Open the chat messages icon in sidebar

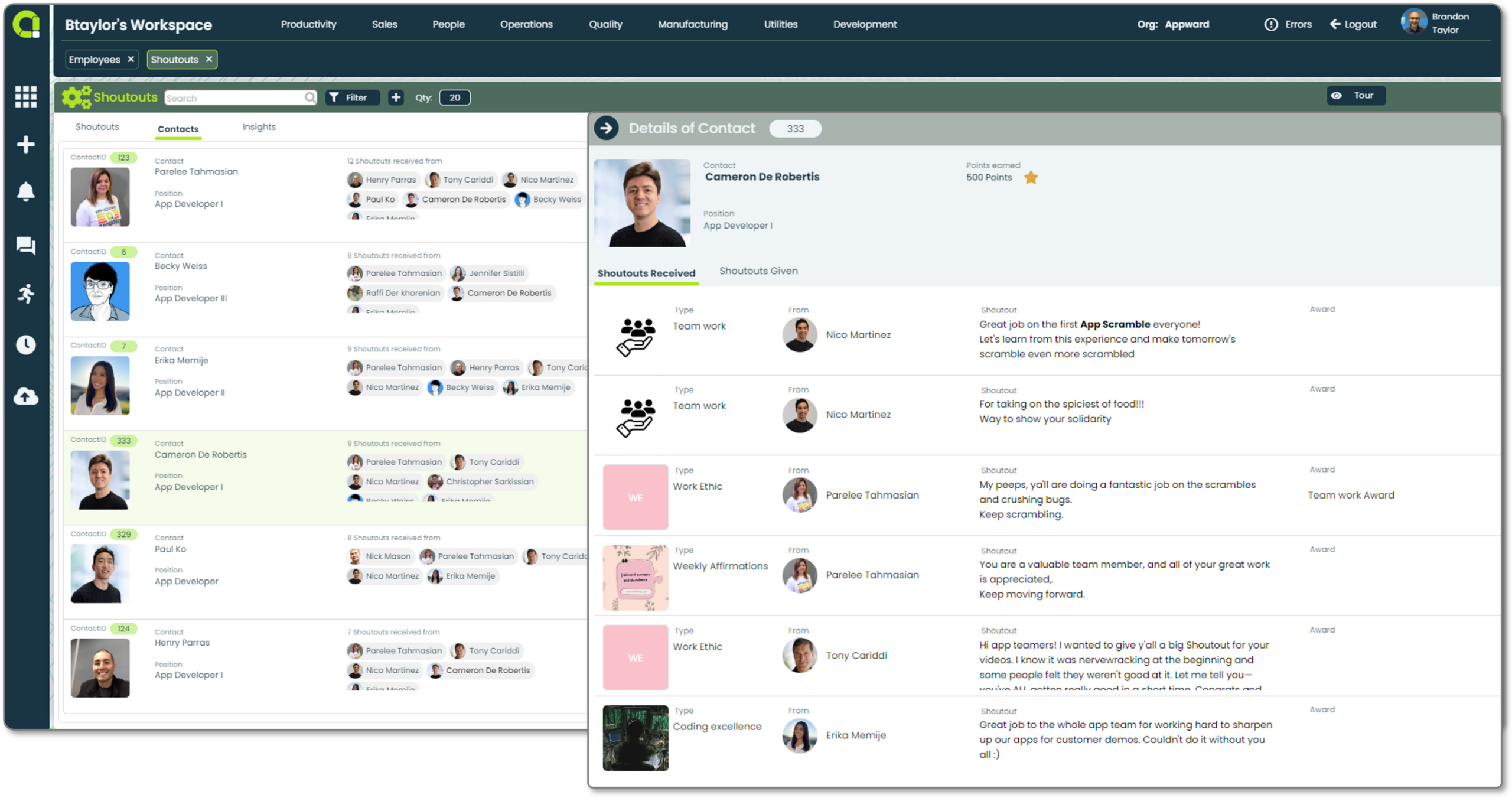click(x=26, y=245)
